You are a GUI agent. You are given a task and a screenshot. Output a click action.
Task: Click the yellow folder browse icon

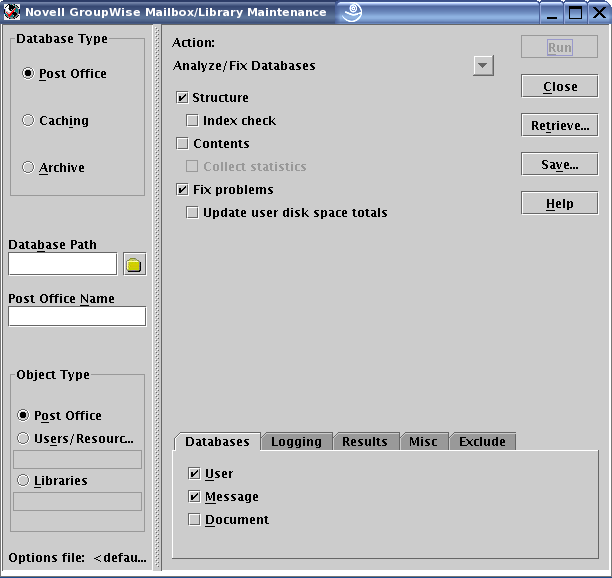pyautogui.click(x=135, y=264)
